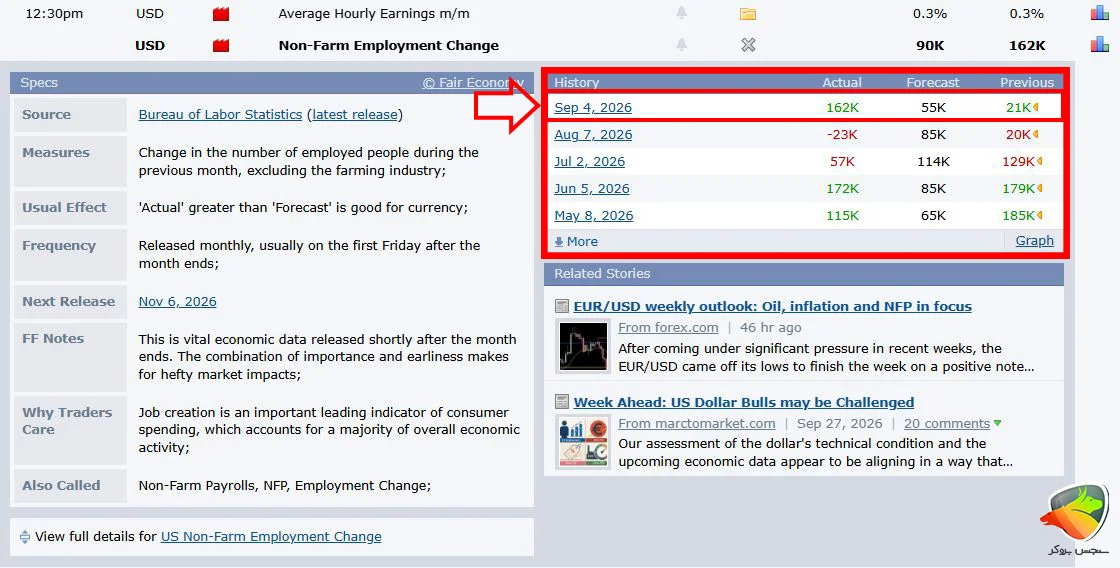The image size is (1120, 568).
Task: Click the revision marker beside 129K previous value
Action: point(1039,161)
